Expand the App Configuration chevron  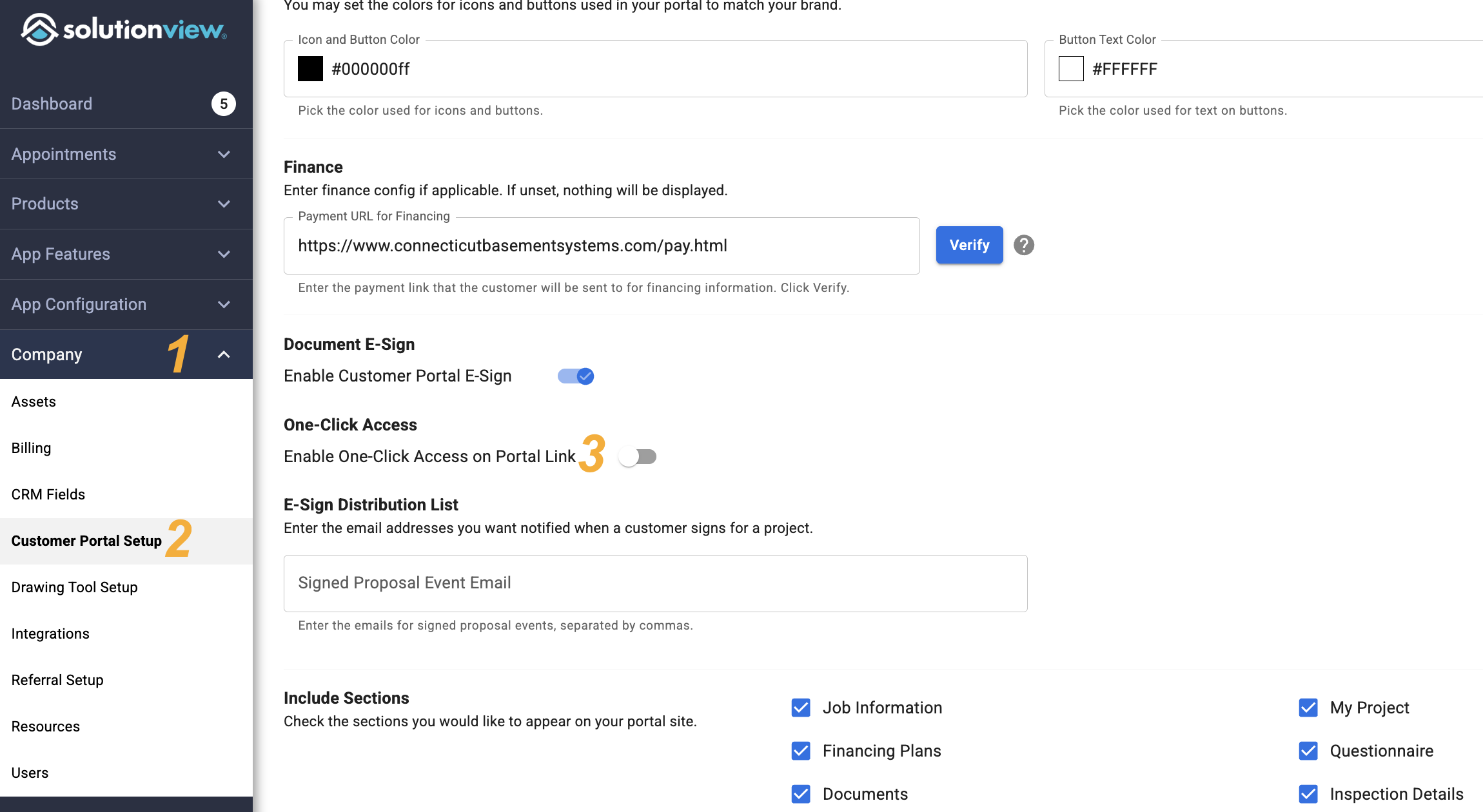pos(224,304)
